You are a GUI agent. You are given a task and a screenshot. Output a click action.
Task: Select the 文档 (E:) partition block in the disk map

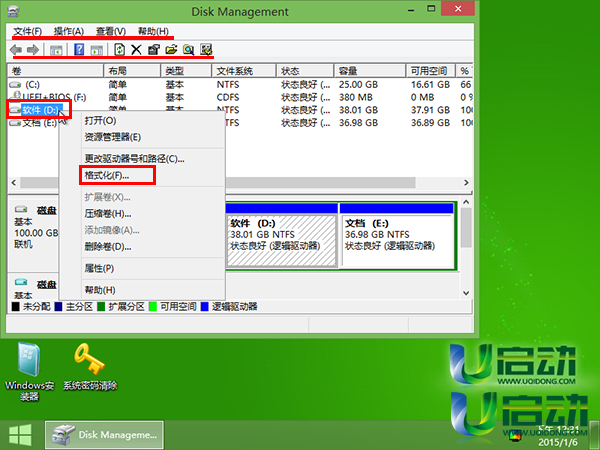point(397,235)
